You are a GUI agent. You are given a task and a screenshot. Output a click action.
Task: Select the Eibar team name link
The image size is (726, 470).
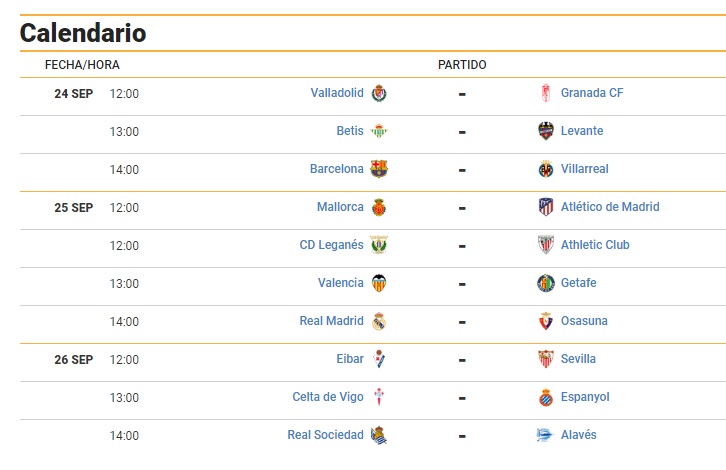[x=350, y=359]
